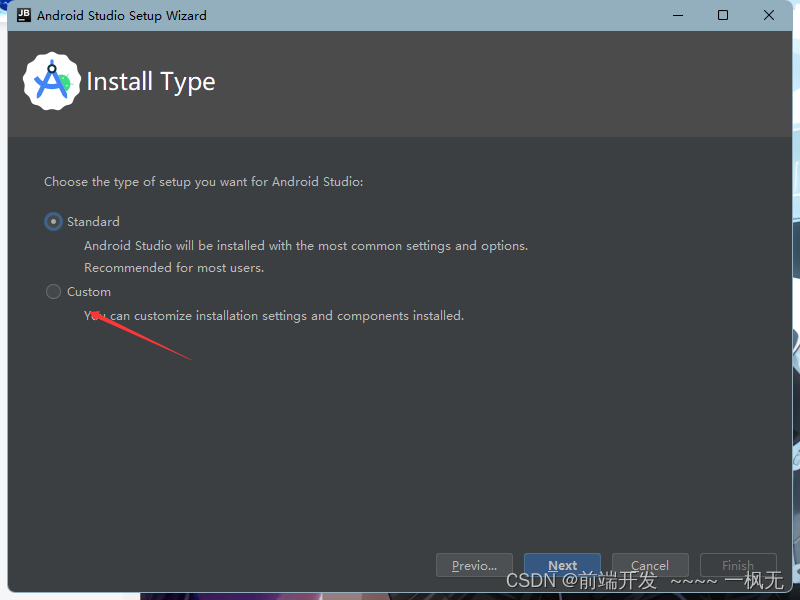This screenshot has height=600, width=800.
Task: Maximize the Setup Wizard window
Action: [x=722, y=15]
